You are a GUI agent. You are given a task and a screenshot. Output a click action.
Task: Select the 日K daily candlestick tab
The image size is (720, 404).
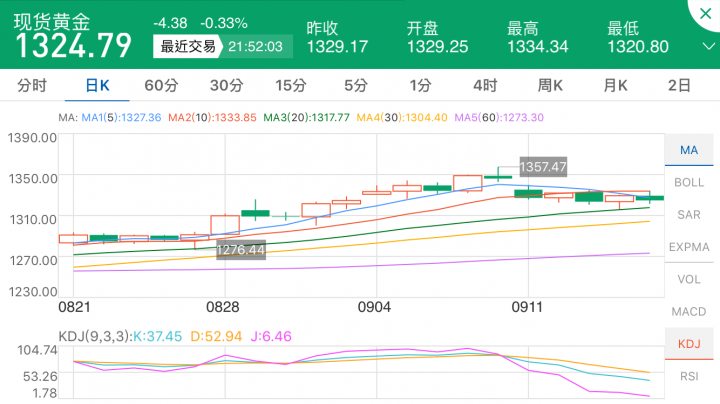click(x=98, y=86)
